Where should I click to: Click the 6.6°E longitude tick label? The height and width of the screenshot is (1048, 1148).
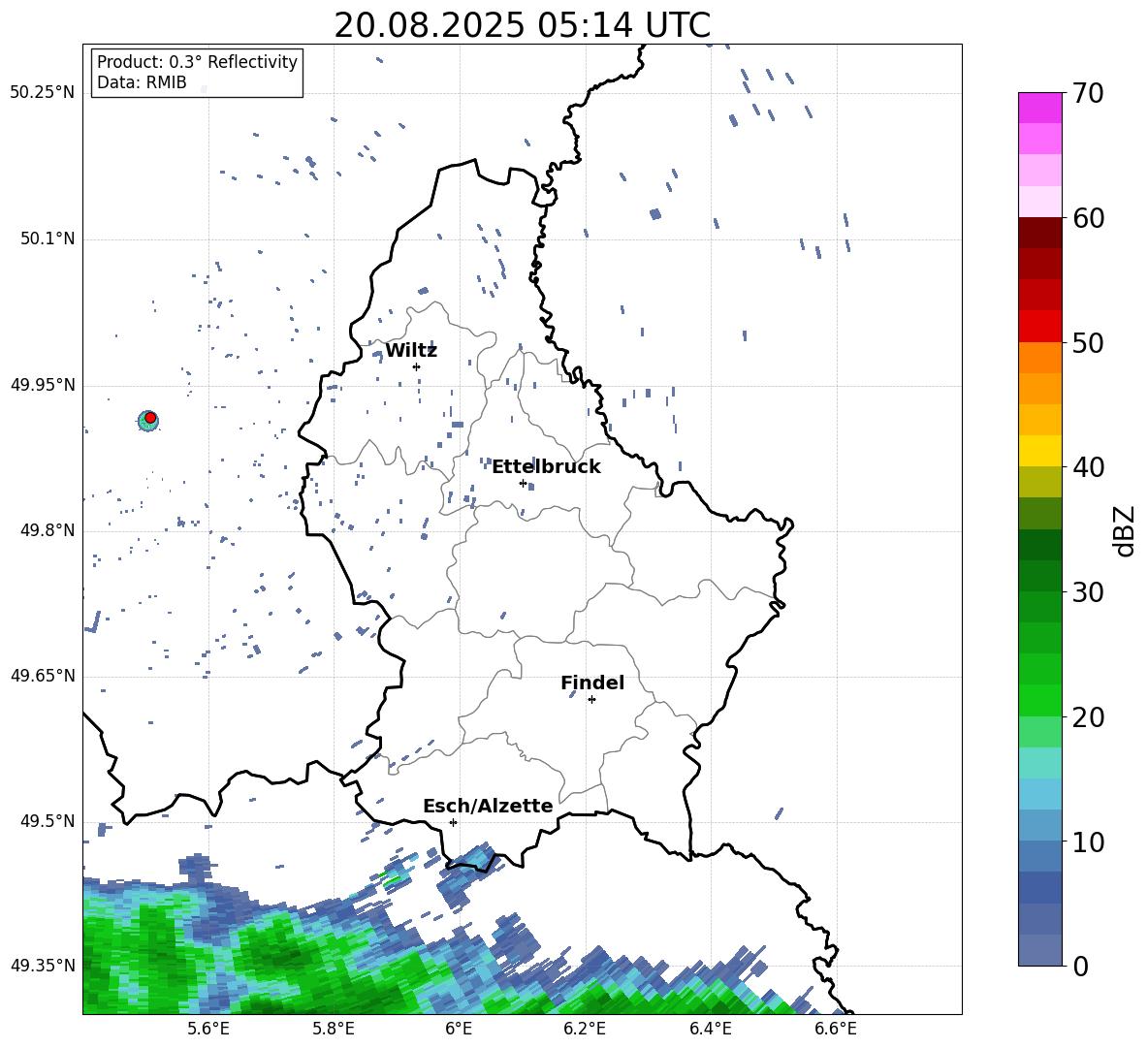click(836, 1029)
